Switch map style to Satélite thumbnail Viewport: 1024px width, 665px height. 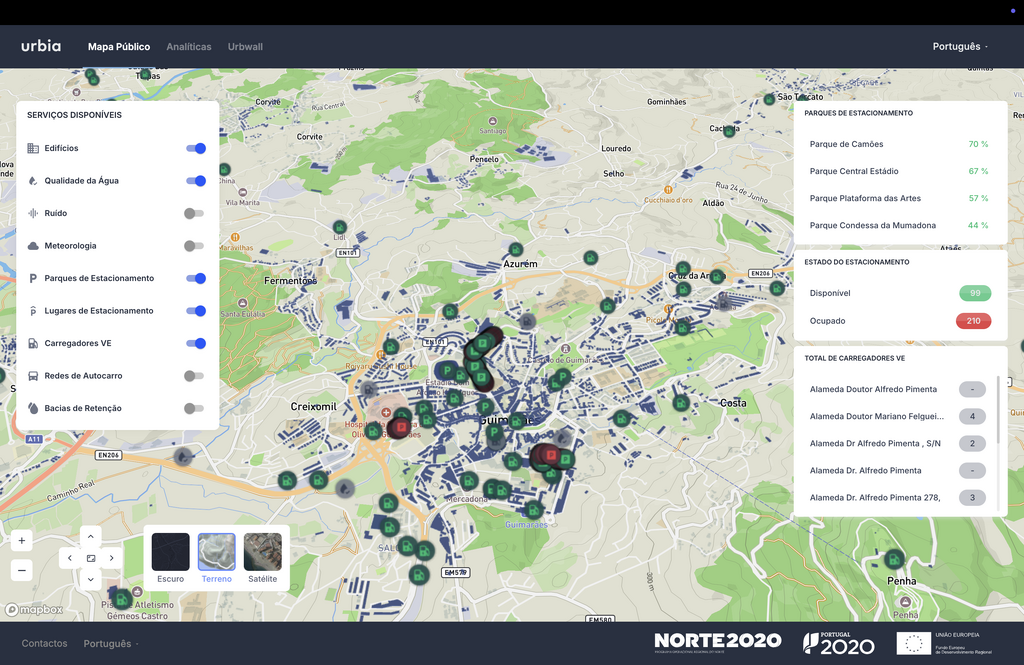coord(263,552)
